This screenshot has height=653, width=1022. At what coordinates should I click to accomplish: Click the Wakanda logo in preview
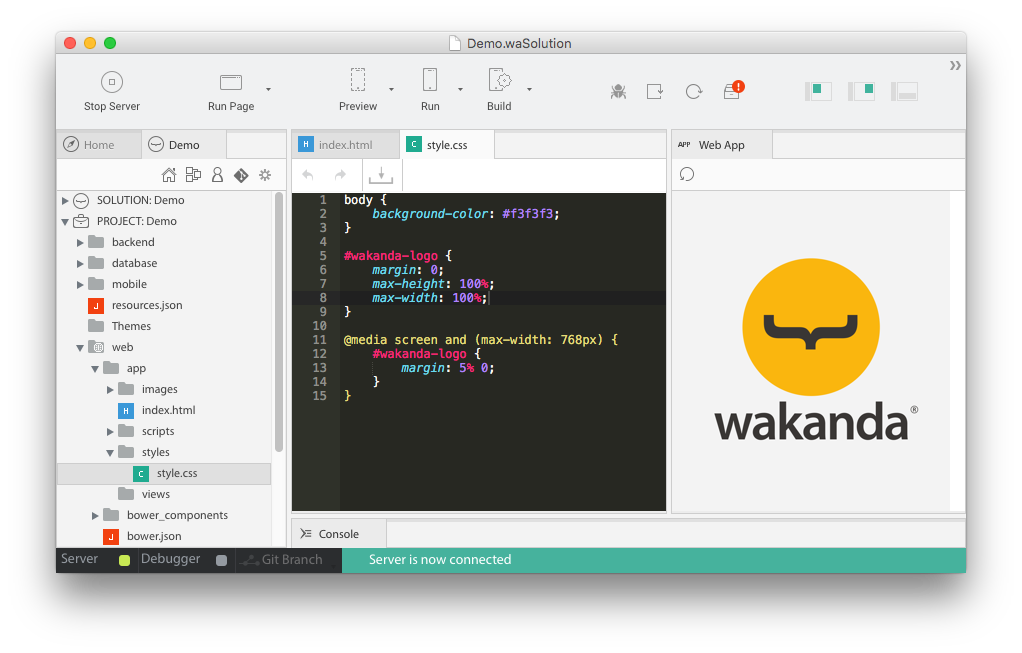pyautogui.click(x=815, y=351)
